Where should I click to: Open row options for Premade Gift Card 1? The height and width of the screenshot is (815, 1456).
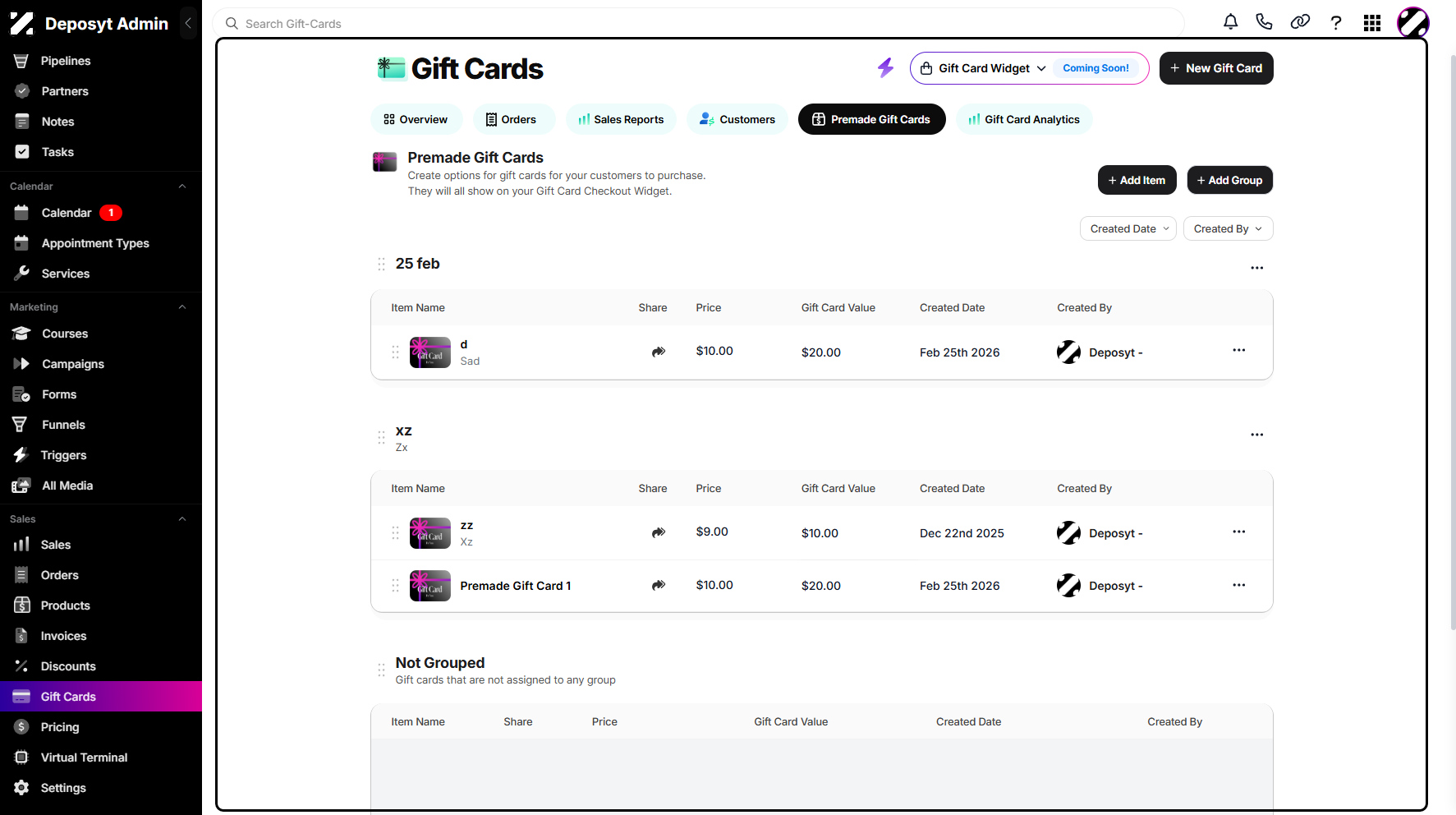pos(1239,585)
